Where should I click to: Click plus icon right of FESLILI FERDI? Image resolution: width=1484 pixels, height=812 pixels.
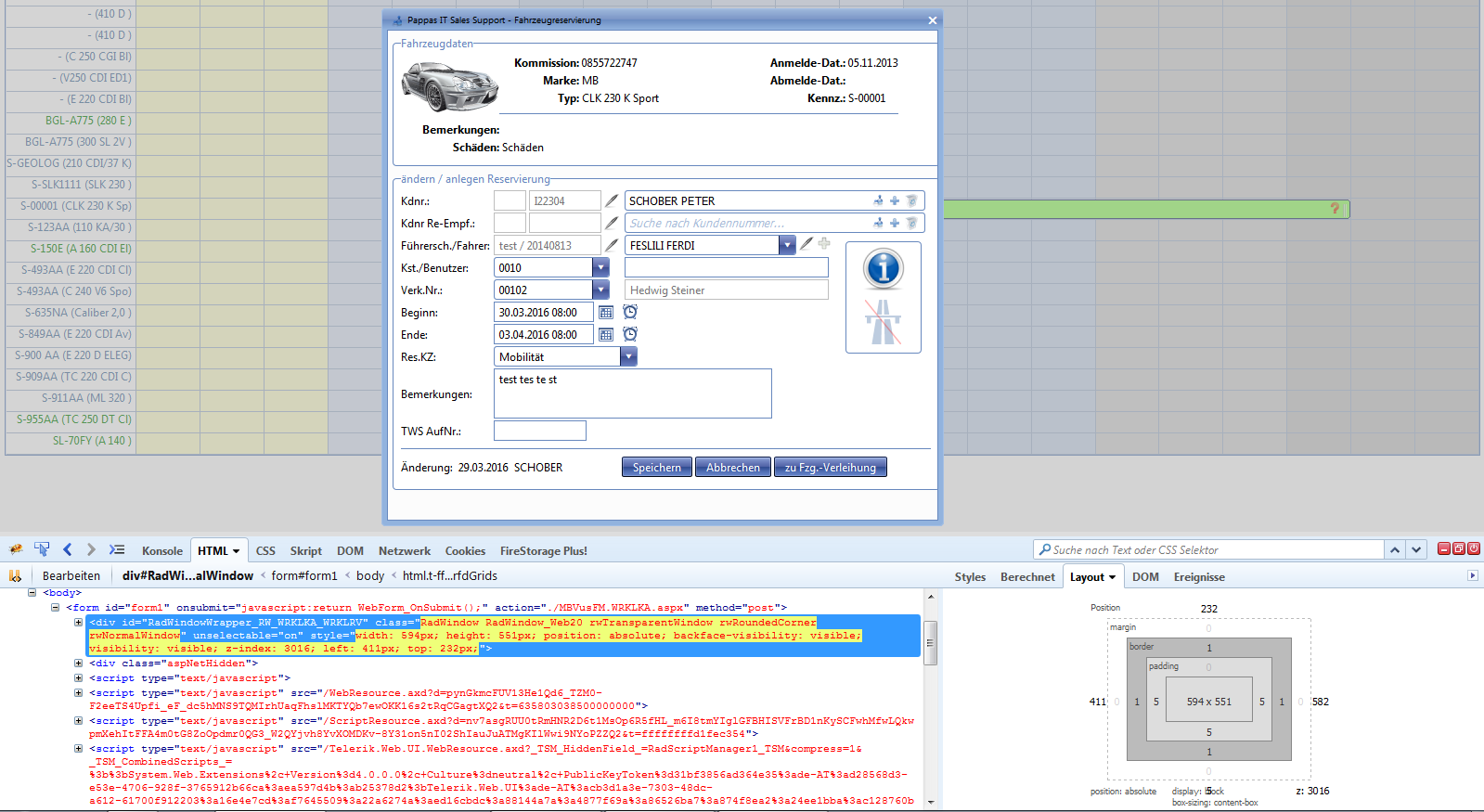(824, 244)
